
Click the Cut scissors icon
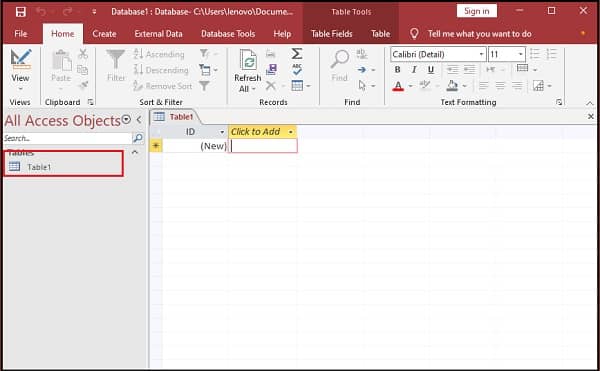click(83, 54)
